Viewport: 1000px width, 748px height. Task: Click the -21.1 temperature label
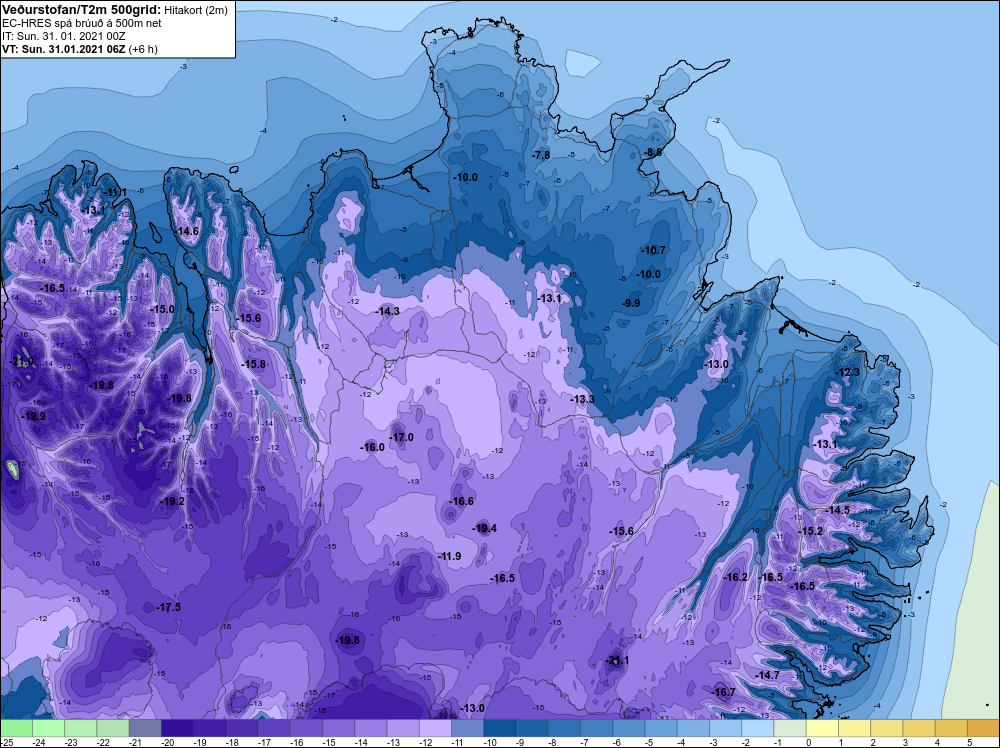point(617,661)
